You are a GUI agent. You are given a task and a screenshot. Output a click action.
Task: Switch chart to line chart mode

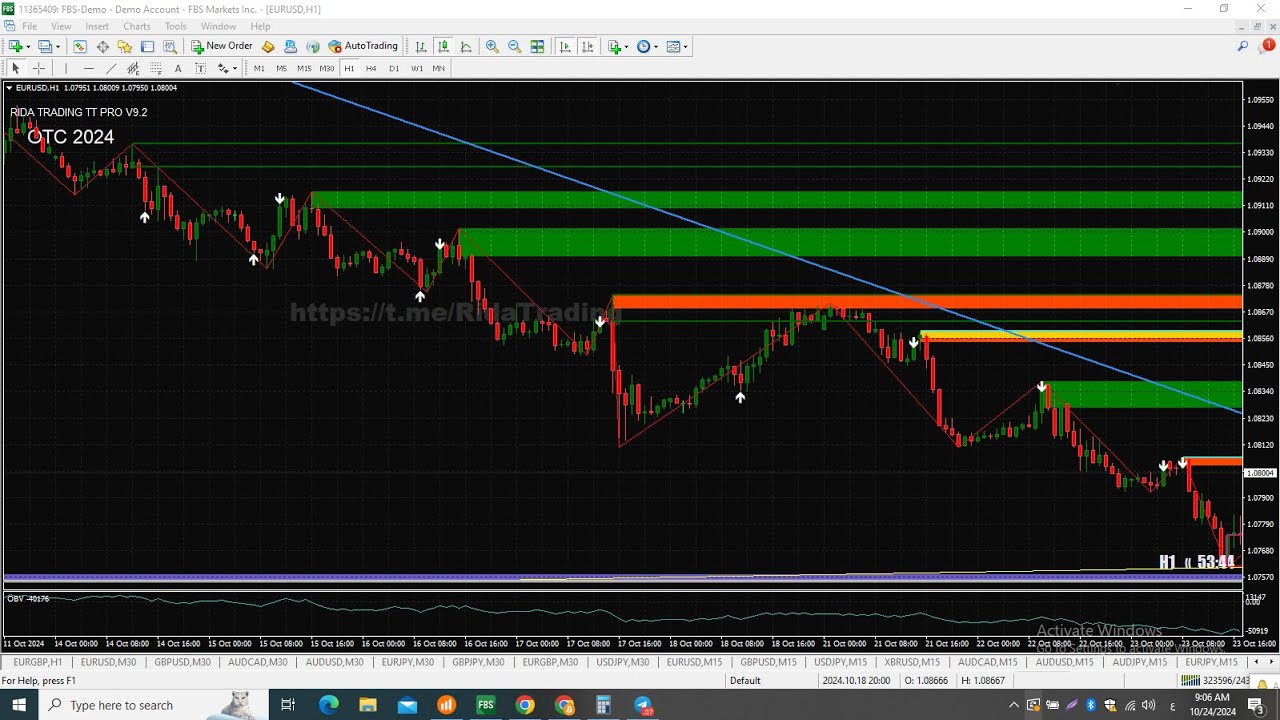click(x=466, y=46)
